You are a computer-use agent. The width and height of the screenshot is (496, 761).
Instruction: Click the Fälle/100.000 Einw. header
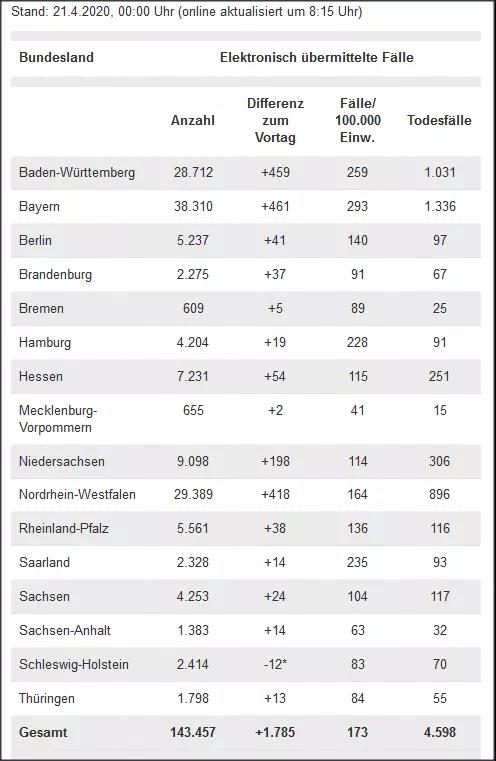point(358,120)
